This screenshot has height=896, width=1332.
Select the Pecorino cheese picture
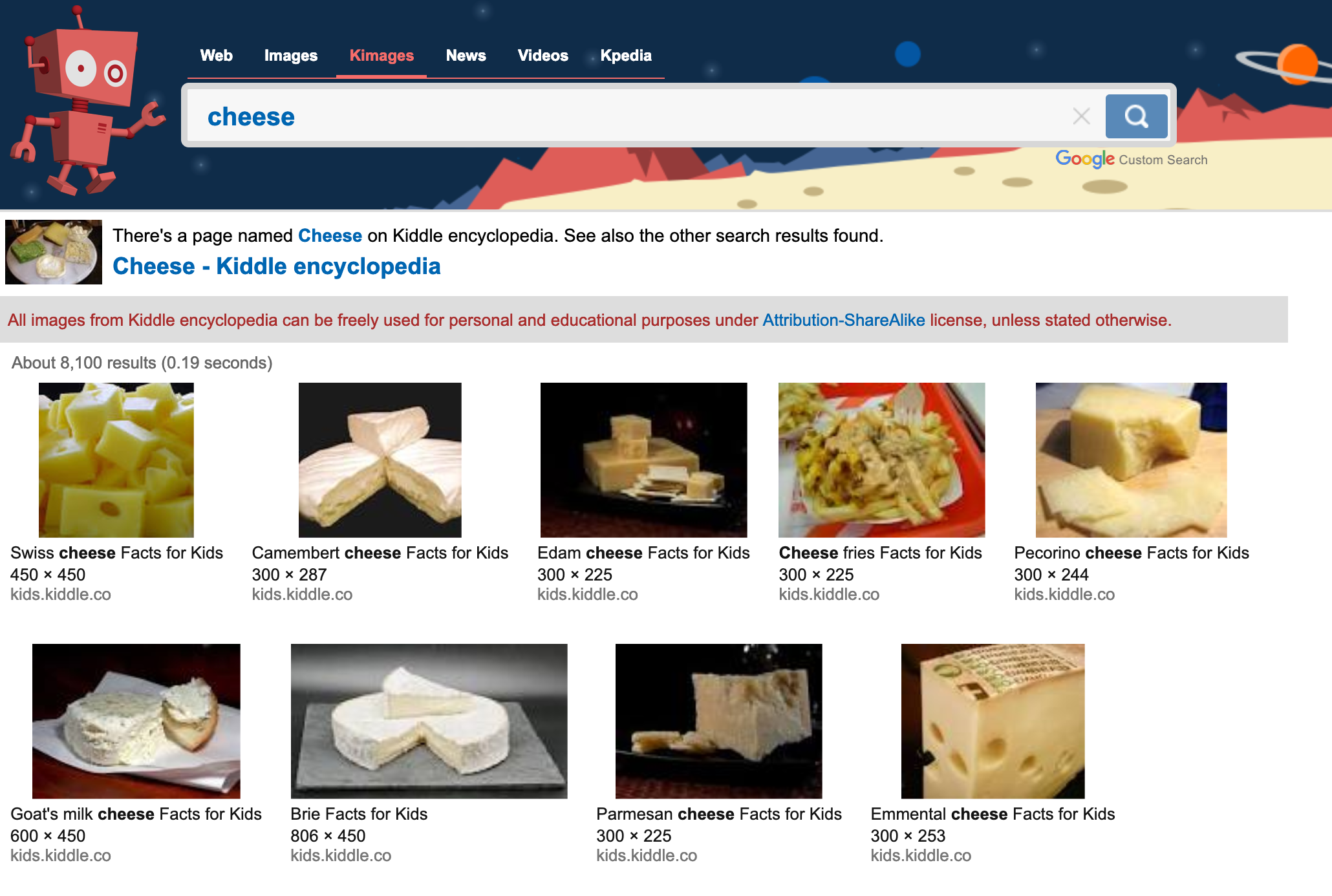coord(1131,460)
